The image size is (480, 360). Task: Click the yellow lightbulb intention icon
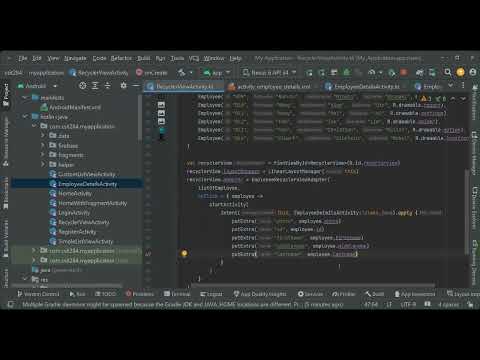(184, 253)
